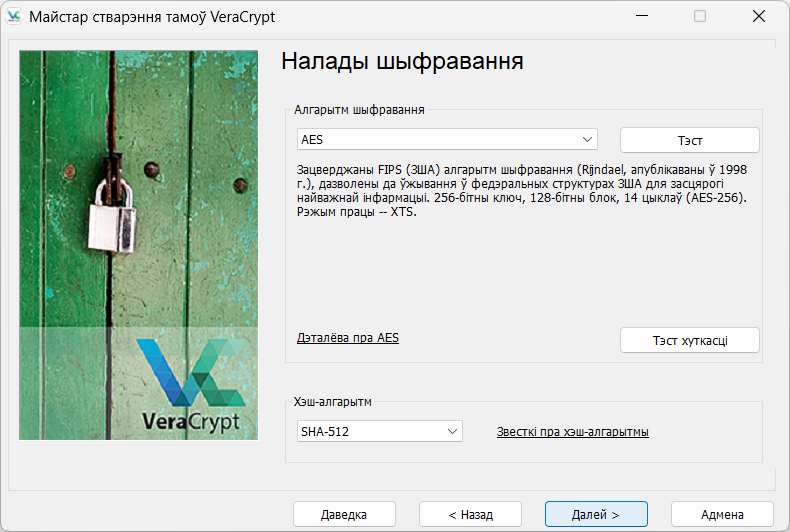Click the Налады шыфравання heading
The height and width of the screenshot is (532, 790).
coord(402,61)
